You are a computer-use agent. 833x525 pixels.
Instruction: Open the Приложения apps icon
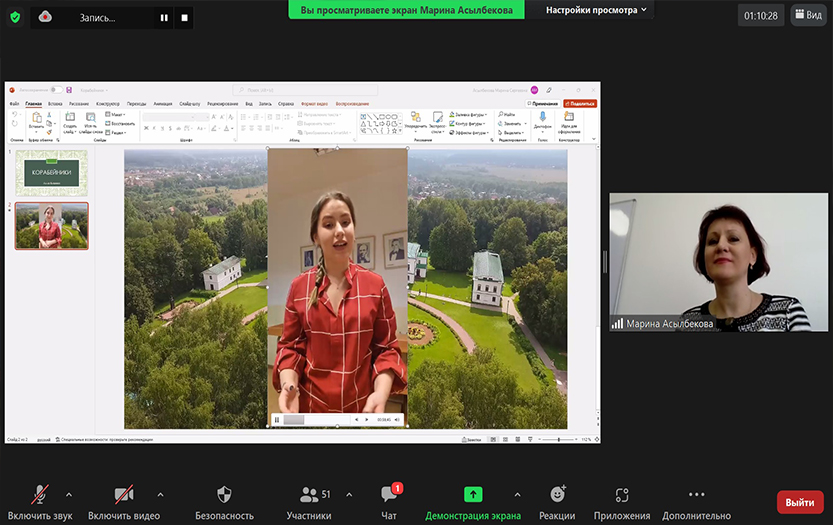pyautogui.click(x=622, y=496)
